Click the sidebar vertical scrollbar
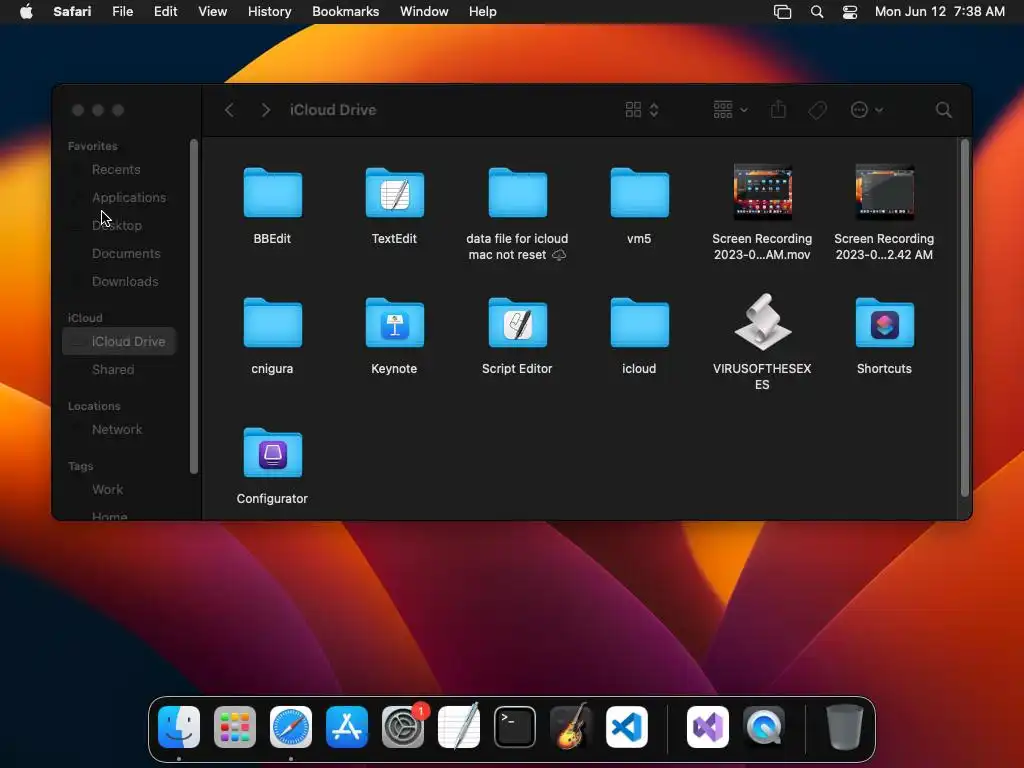This screenshot has width=1024, height=768. (193, 306)
